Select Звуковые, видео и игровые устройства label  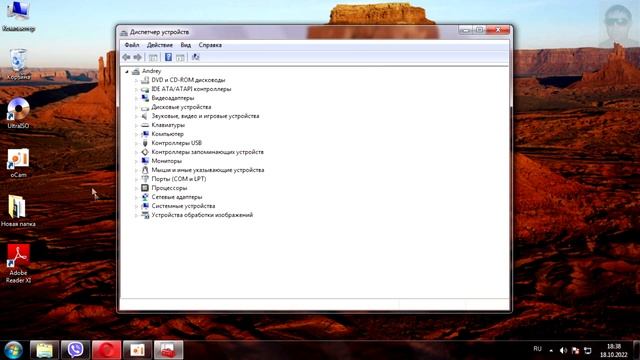[205, 116]
